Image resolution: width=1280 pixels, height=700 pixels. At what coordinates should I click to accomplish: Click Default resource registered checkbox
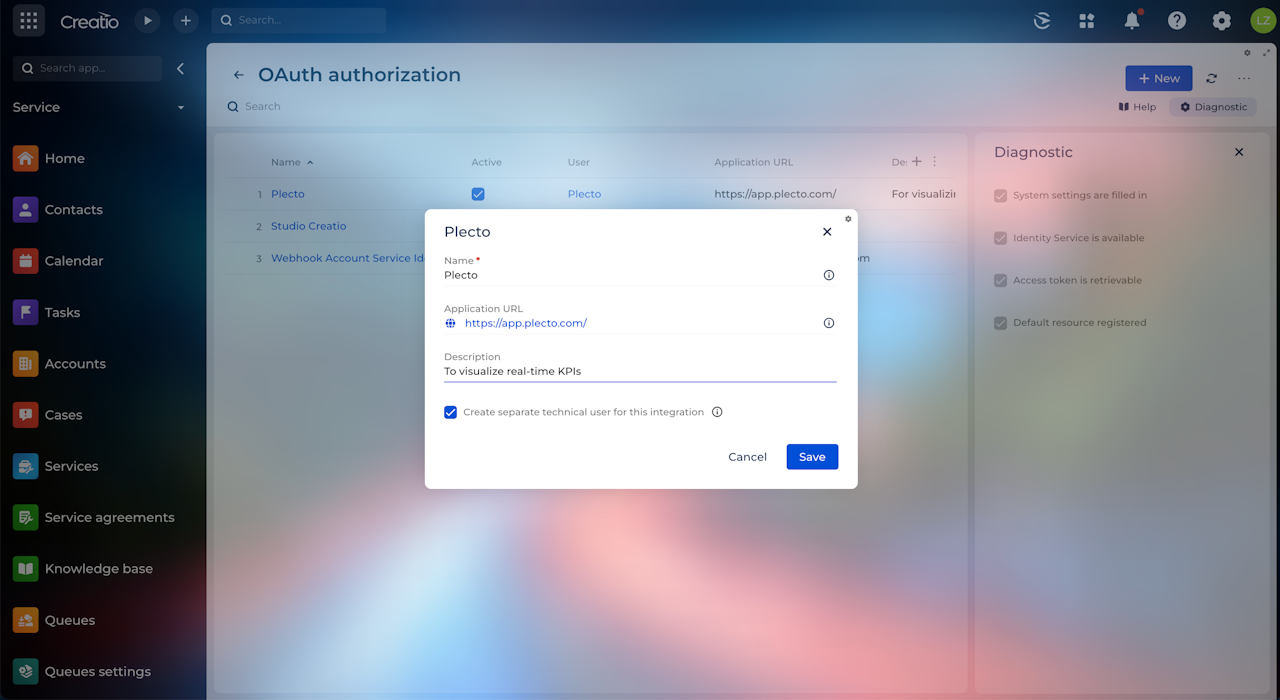click(x=1000, y=322)
